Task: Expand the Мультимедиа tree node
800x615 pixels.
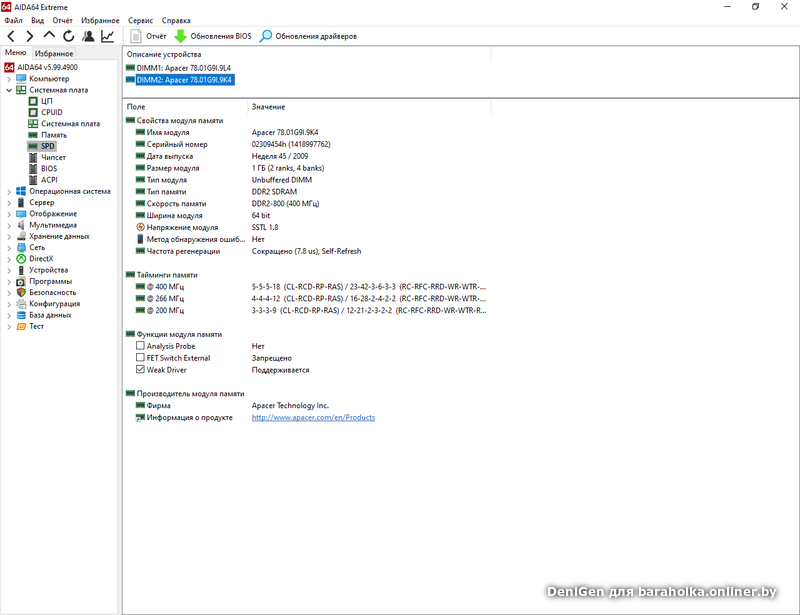Action: [x=9, y=226]
